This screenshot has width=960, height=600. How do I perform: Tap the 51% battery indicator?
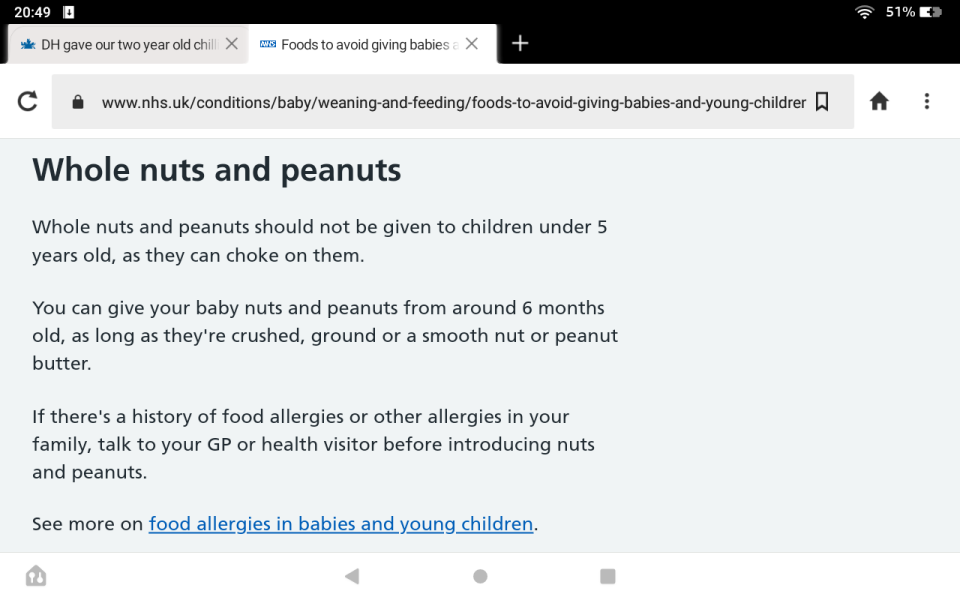913,12
